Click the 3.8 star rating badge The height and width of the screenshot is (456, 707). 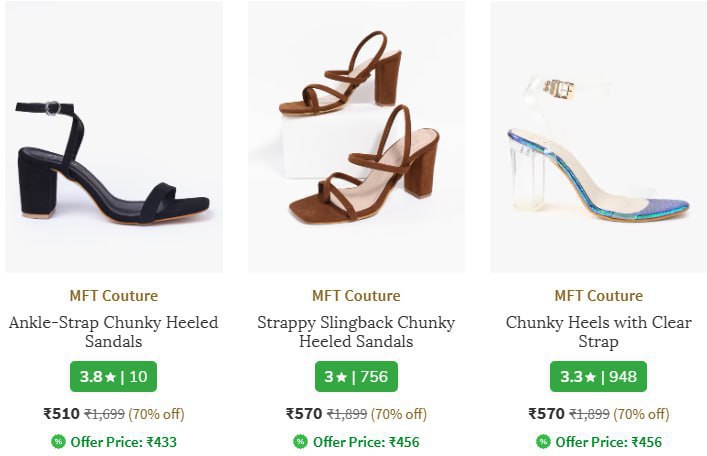point(114,377)
